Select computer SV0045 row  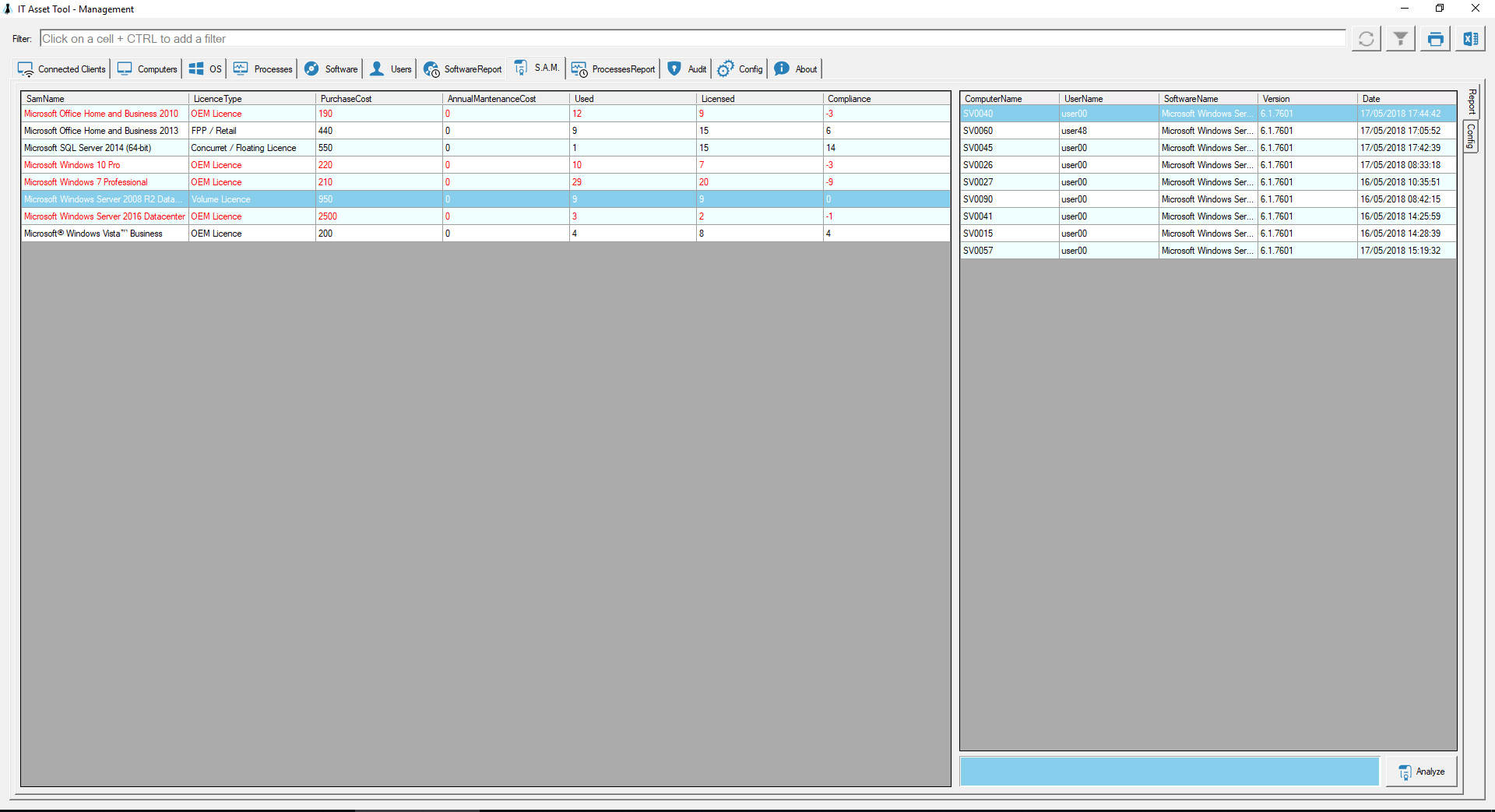pyautogui.click(x=1208, y=148)
